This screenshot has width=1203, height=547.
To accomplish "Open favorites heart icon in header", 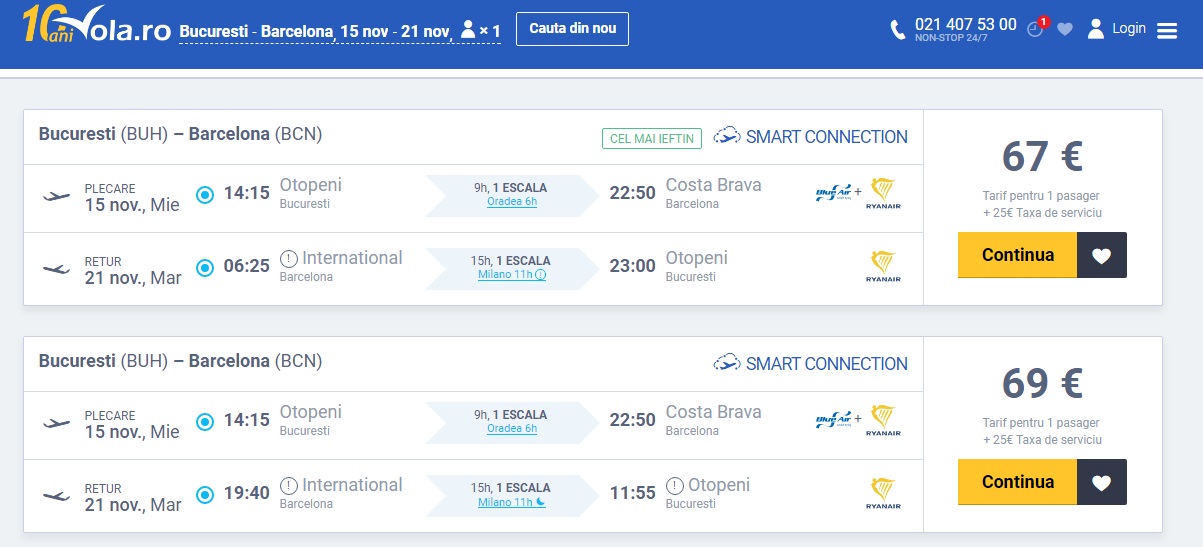I will 1065,29.
